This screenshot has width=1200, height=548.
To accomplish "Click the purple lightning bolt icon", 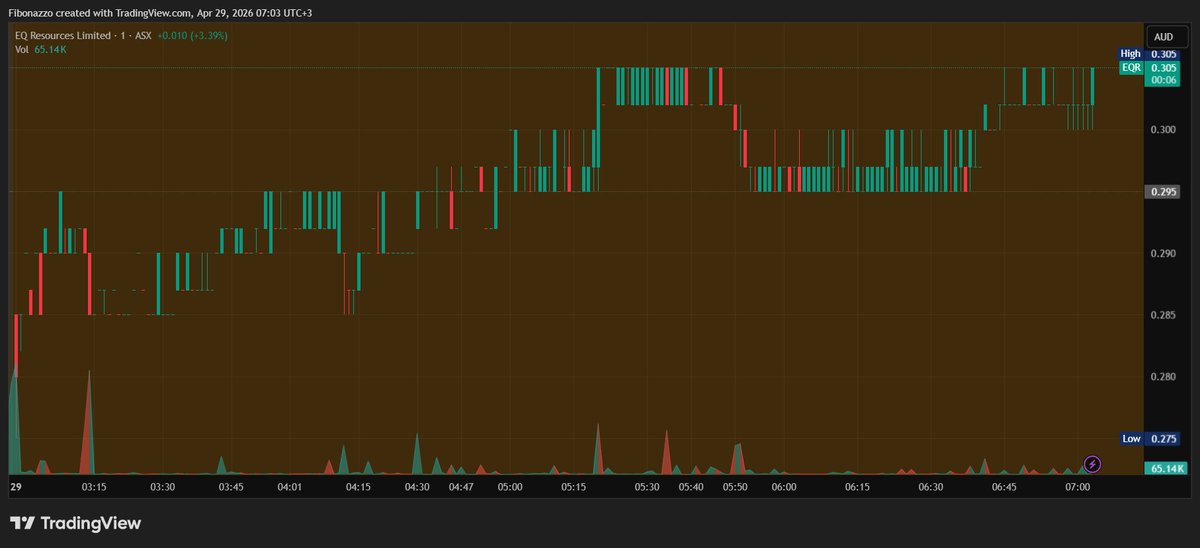I will click(x=1093, y=464).
